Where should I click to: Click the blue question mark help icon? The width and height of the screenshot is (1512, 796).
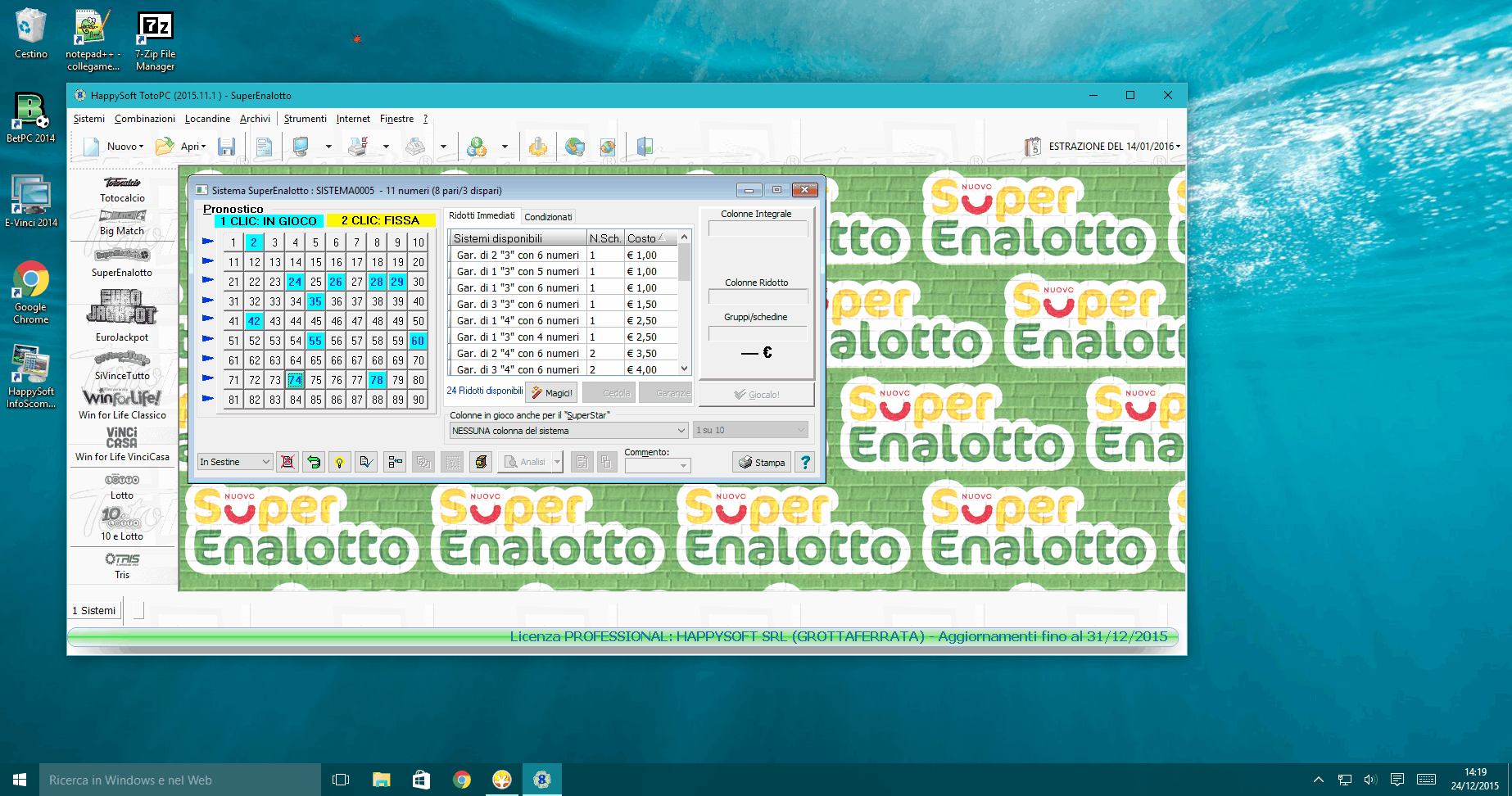(x=805, y=462)
